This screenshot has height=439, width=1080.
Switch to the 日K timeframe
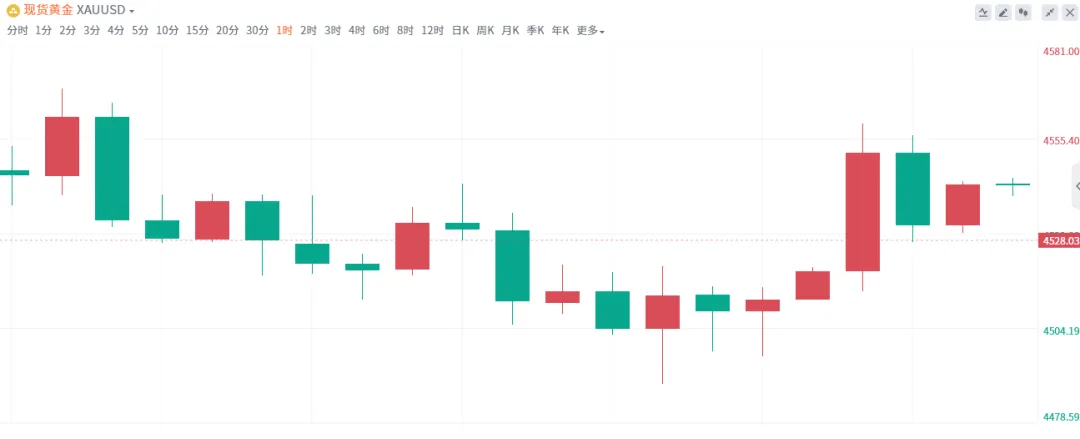coord(460,30)
